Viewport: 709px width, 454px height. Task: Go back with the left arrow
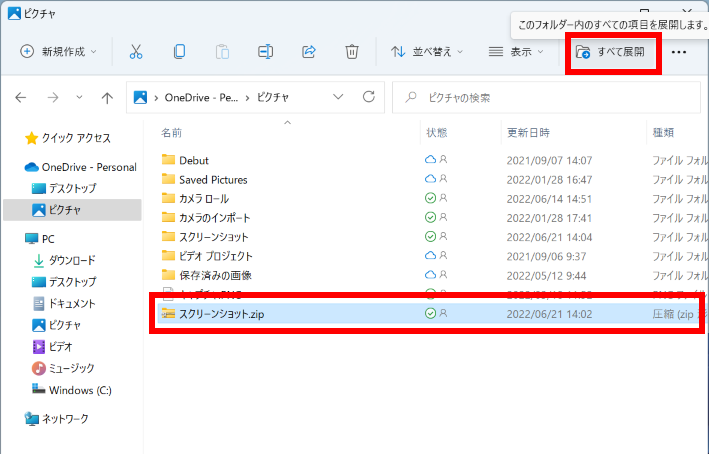click(x=21, y=97)
